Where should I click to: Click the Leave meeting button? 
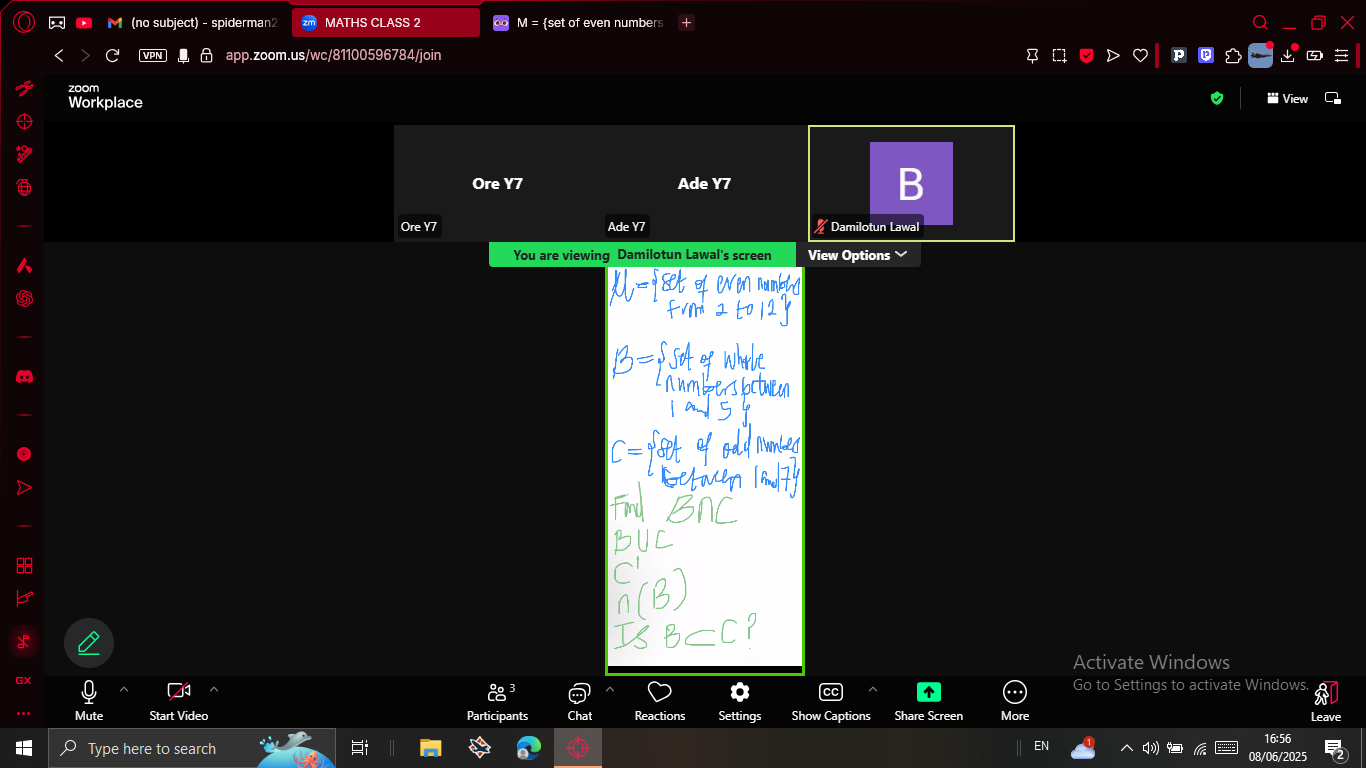(x=1326, y=701)
